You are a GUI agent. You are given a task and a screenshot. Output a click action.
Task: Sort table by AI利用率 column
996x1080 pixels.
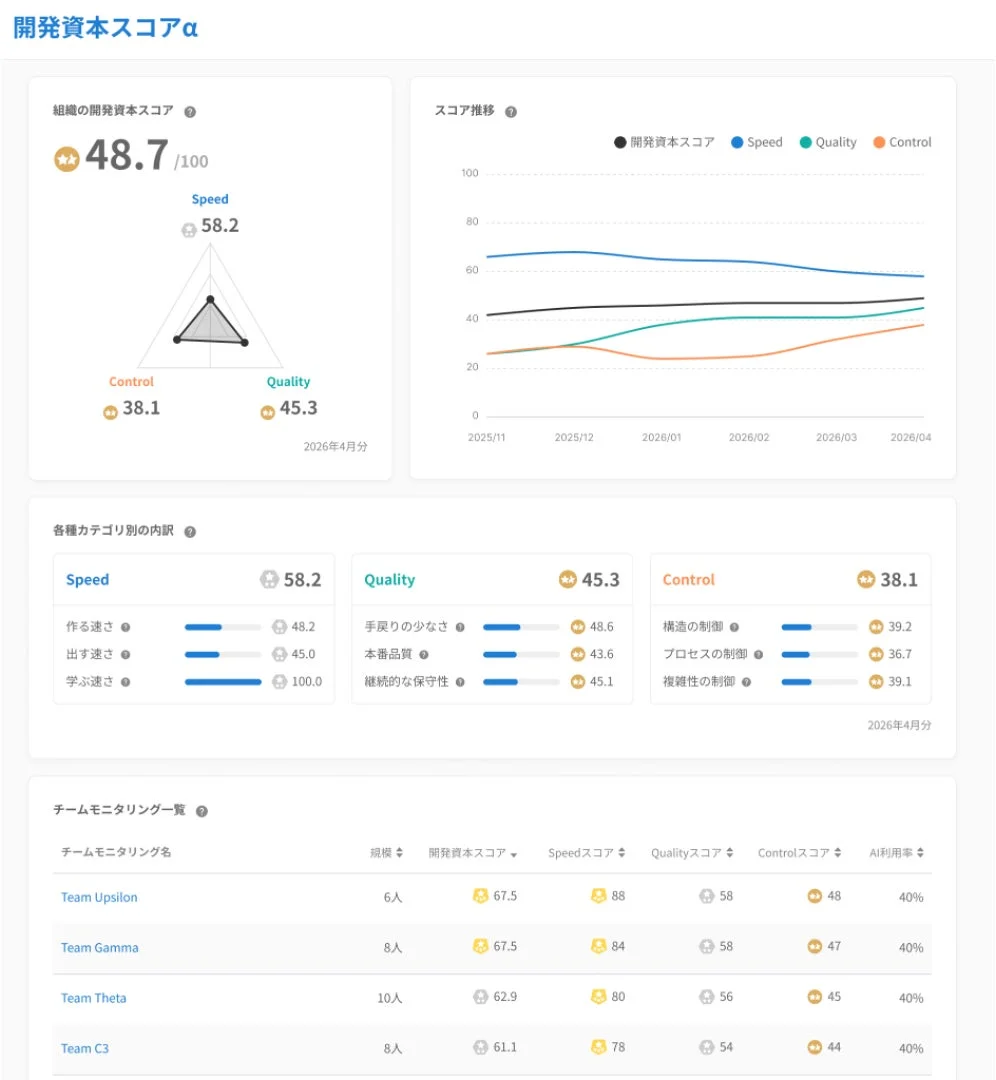pyautogui.click(x=896, y=853)
